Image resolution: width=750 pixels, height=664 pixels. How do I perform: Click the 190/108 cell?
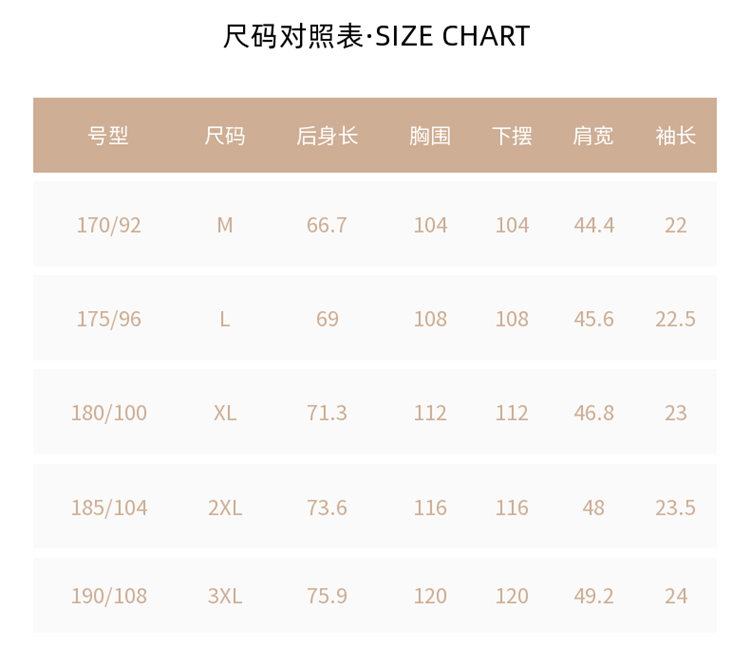pos(109,596)
